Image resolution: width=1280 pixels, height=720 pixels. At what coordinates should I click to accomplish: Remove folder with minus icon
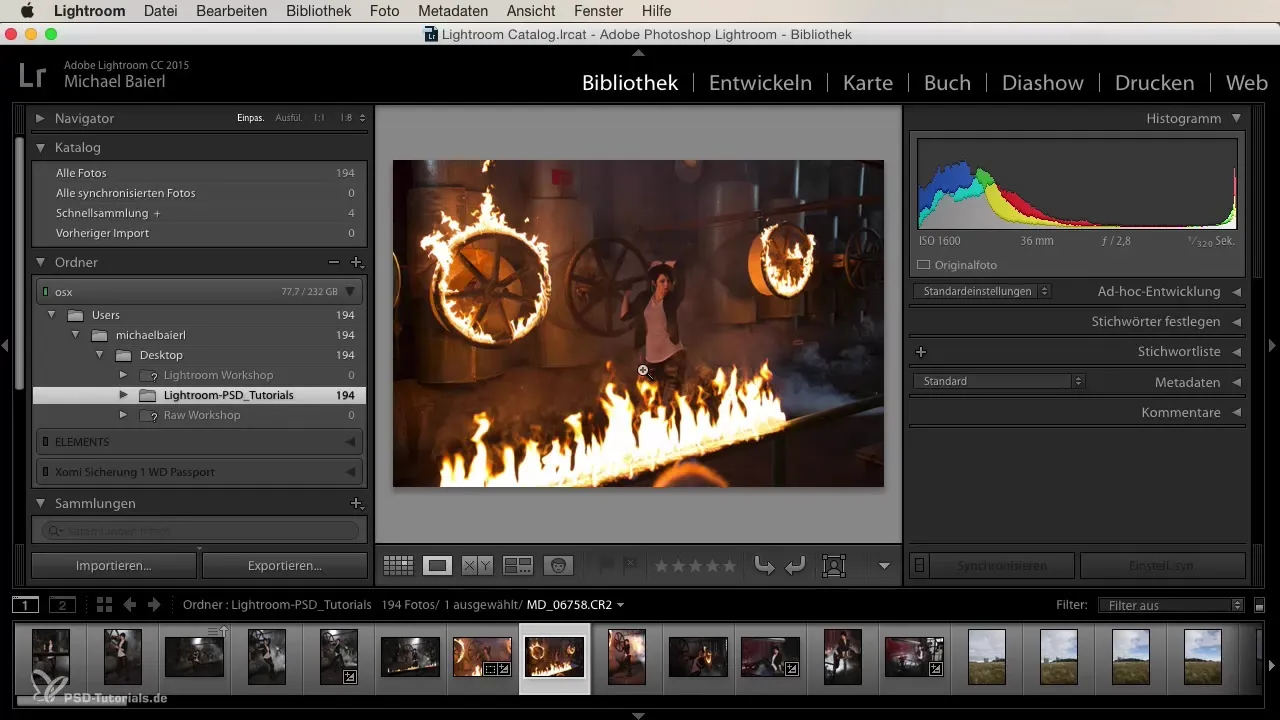coord(334,262)
